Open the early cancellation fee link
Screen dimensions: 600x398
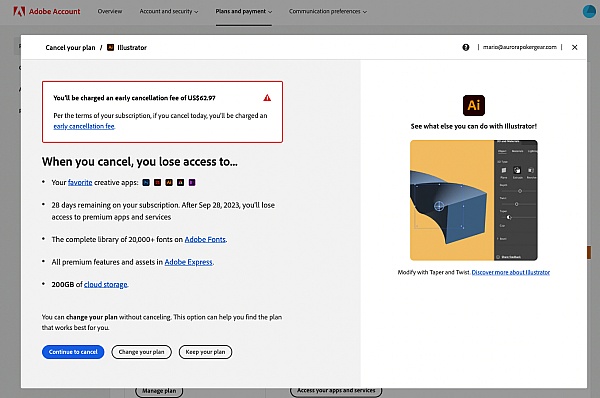click(x=84, y=126)
